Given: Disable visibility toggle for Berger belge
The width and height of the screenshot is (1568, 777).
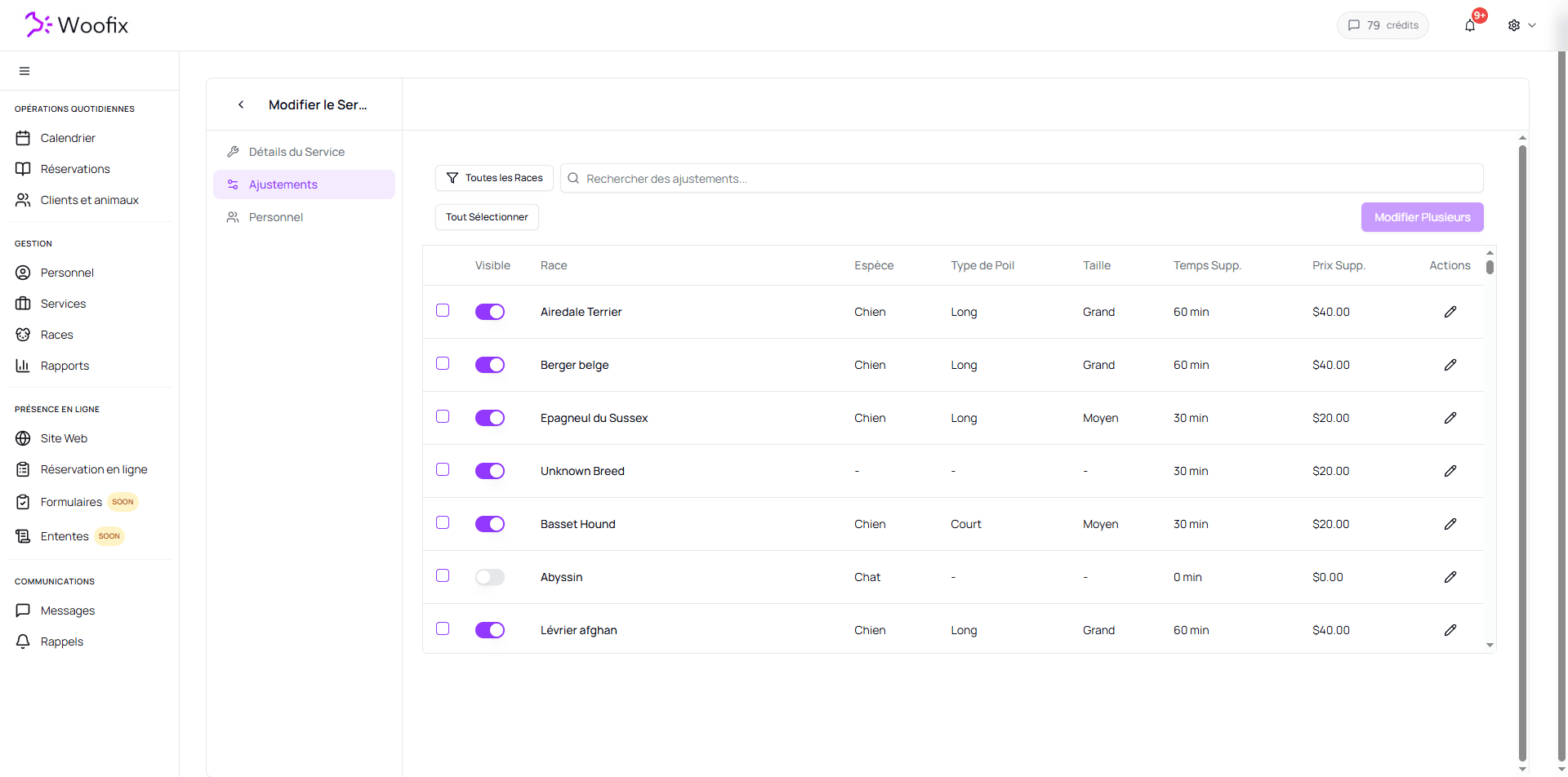Looking at the screenshot, I should click(490, 365).
